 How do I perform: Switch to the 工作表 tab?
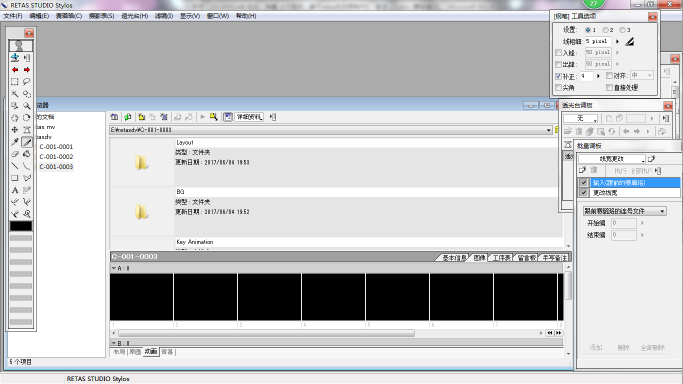pyautogui.click(x=501, y=258)
